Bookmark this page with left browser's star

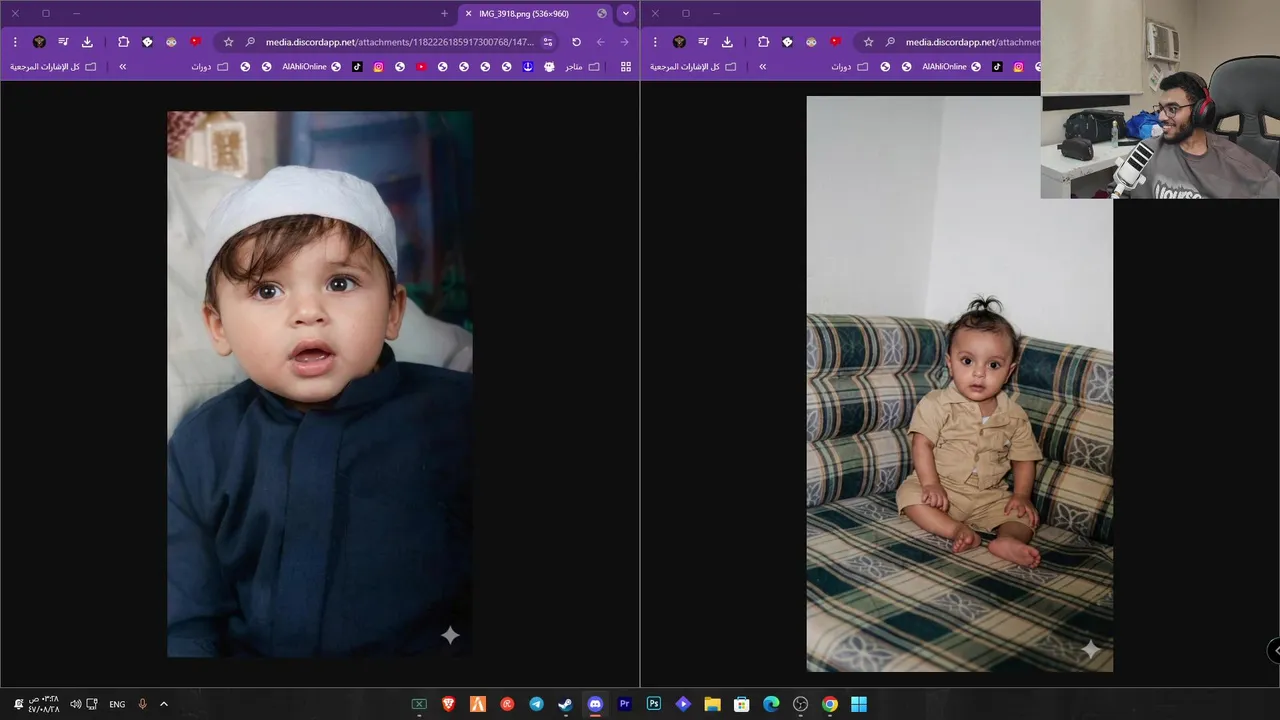228,42
